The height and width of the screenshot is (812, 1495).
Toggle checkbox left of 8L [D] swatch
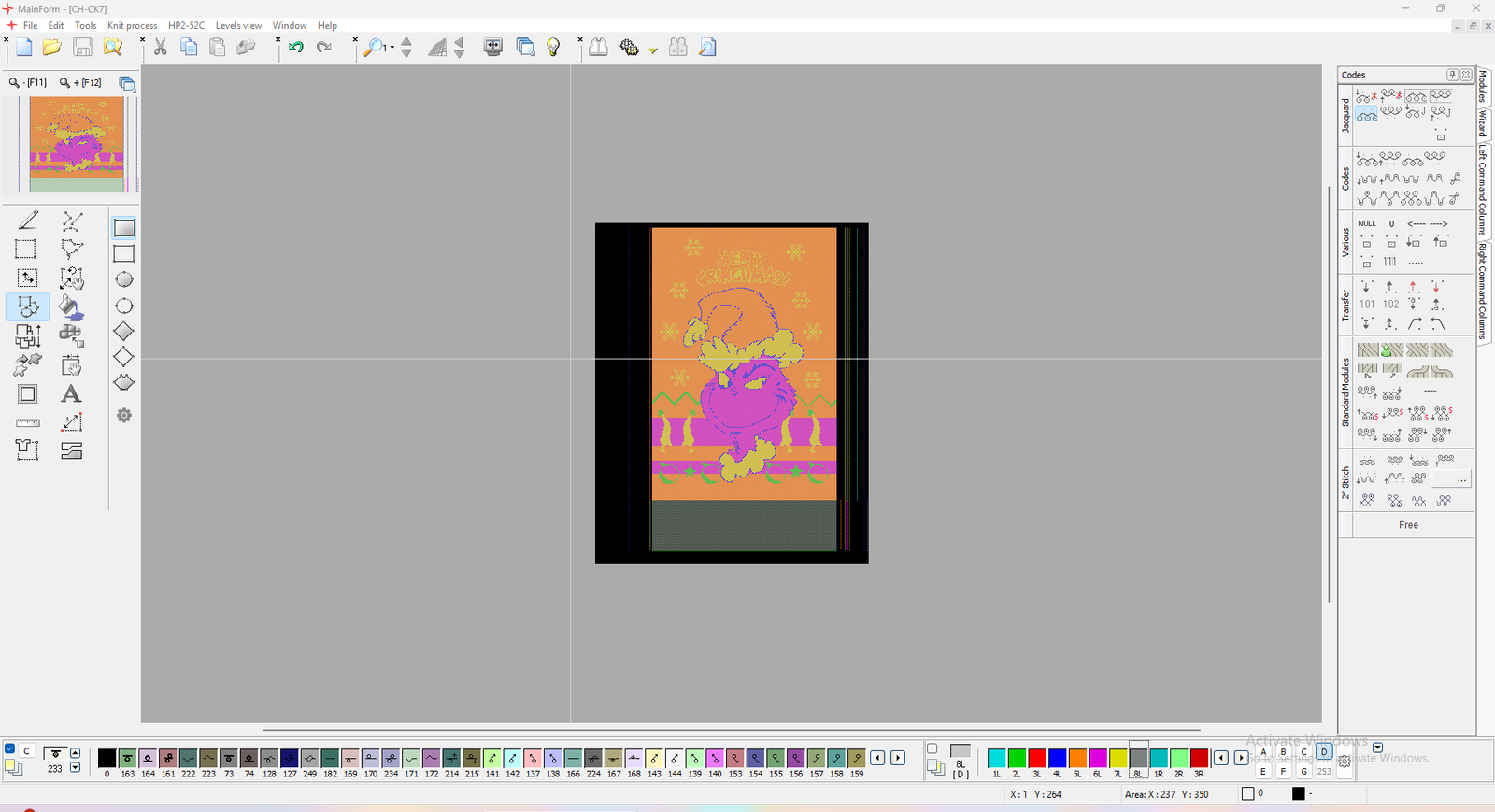(x=932, y=748)
